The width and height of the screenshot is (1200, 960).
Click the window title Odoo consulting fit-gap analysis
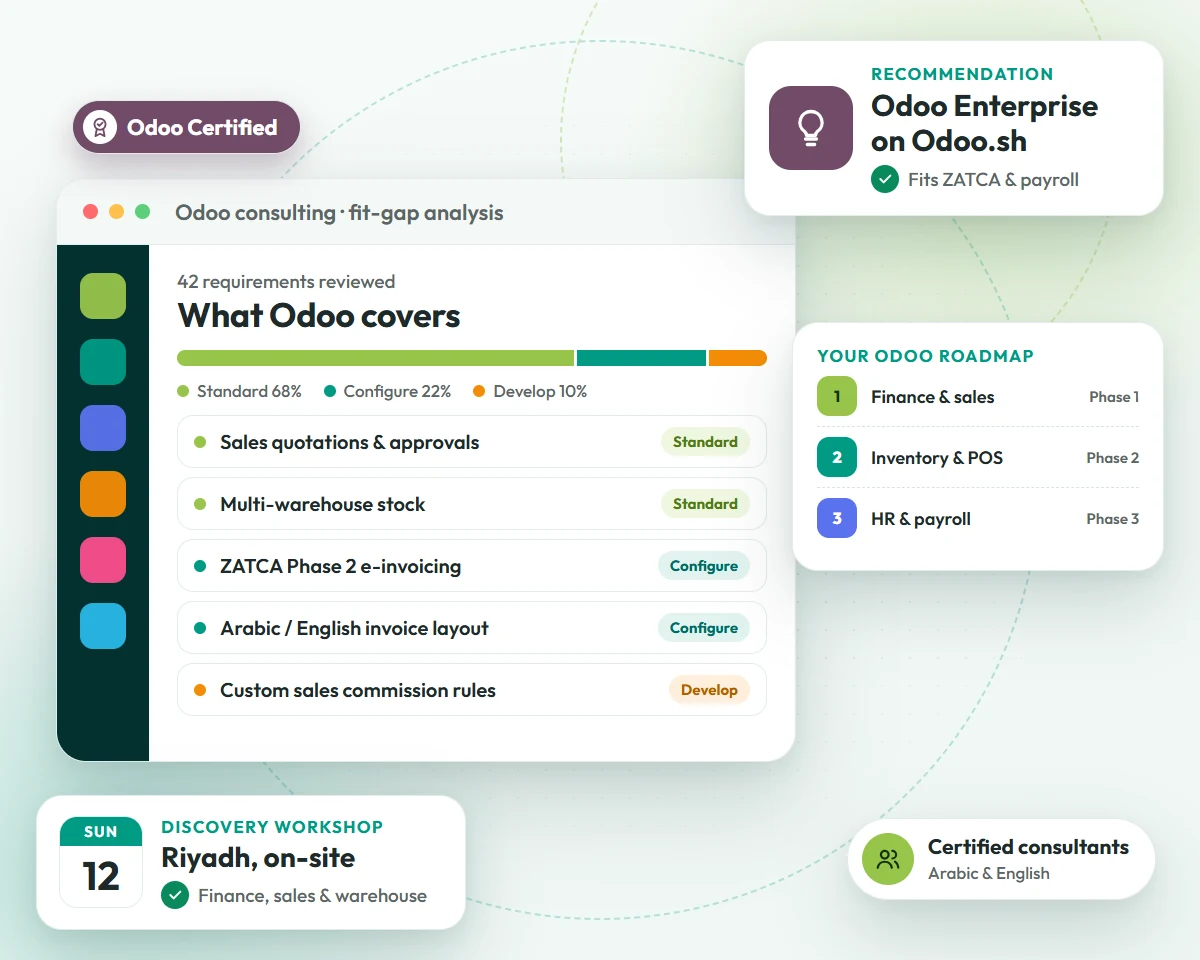click(x=339, y=213)
